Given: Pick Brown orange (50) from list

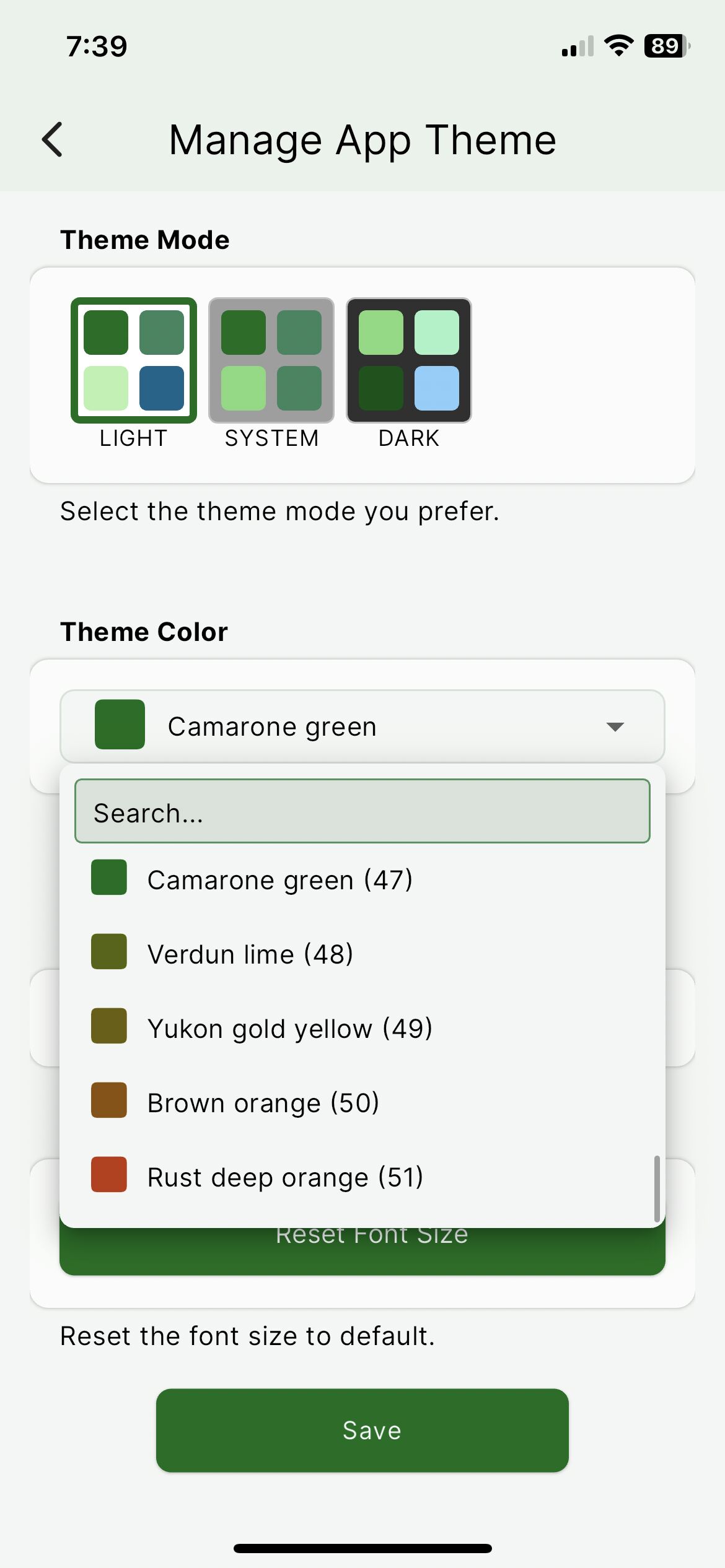Looking at the screenshot, I should pyautogui.click(x=263, y=1102).
